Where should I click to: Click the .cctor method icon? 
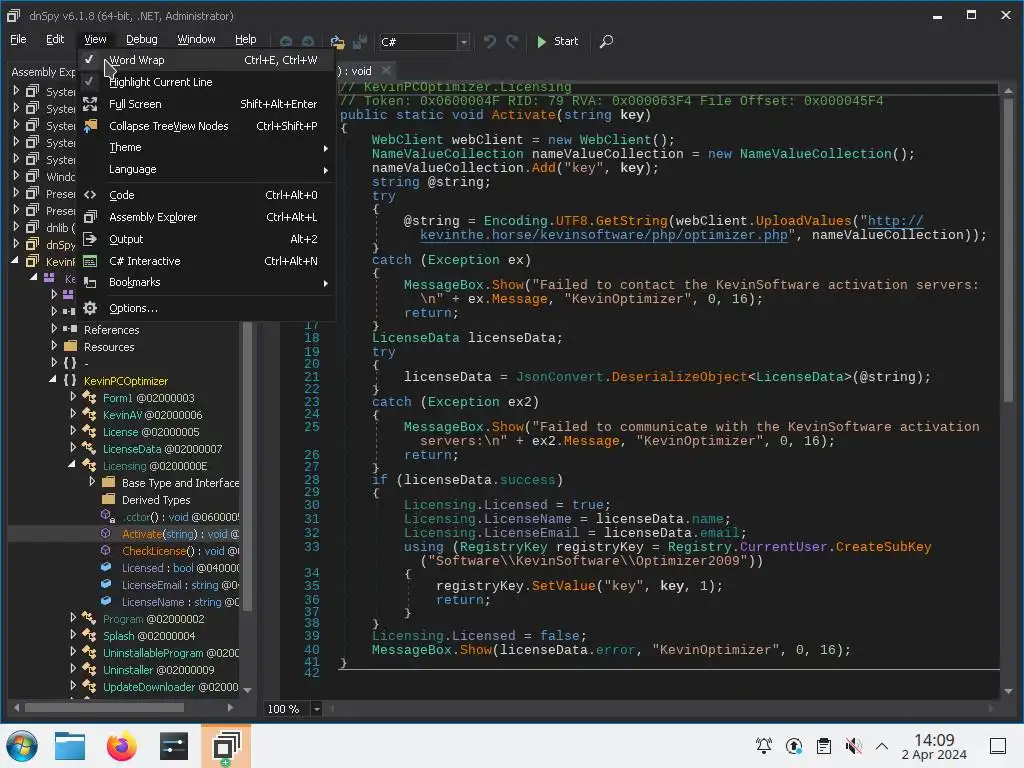[x=108, y=517]
